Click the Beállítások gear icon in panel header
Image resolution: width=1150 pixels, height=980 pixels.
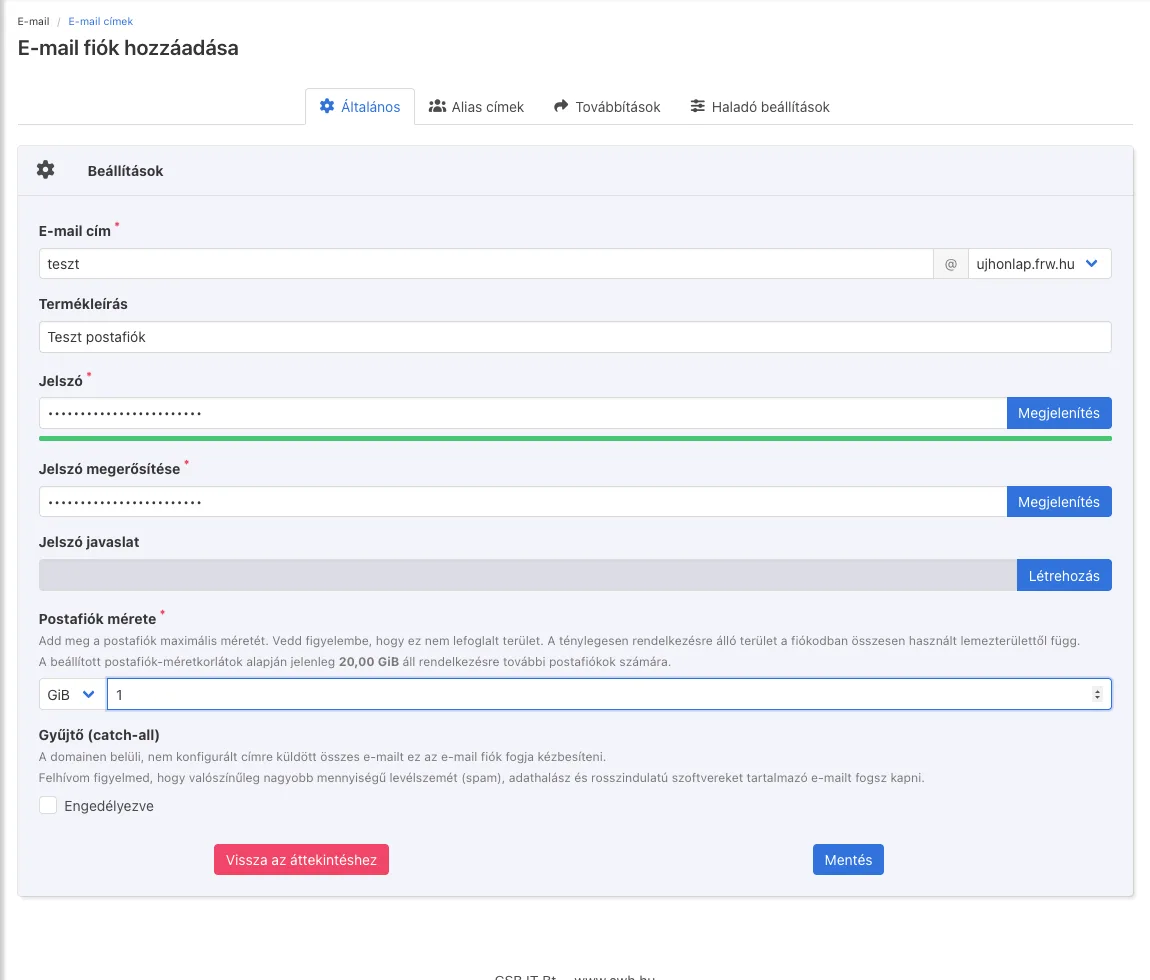coord(45,170)
